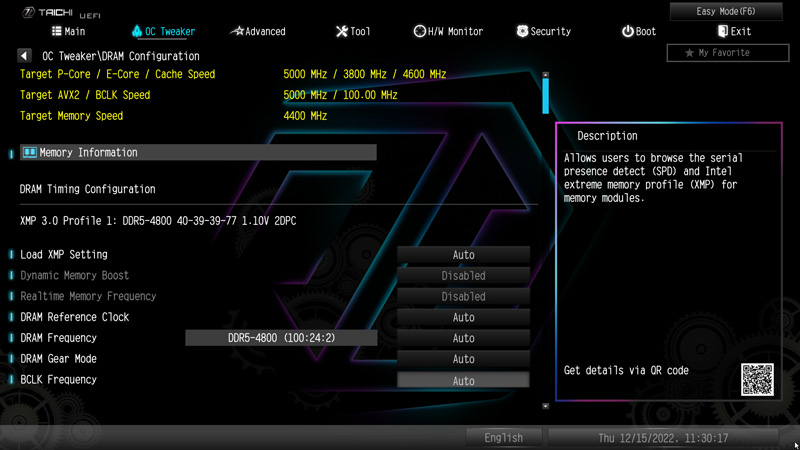
Task: Open the Main tab
Action: point(66,32)
